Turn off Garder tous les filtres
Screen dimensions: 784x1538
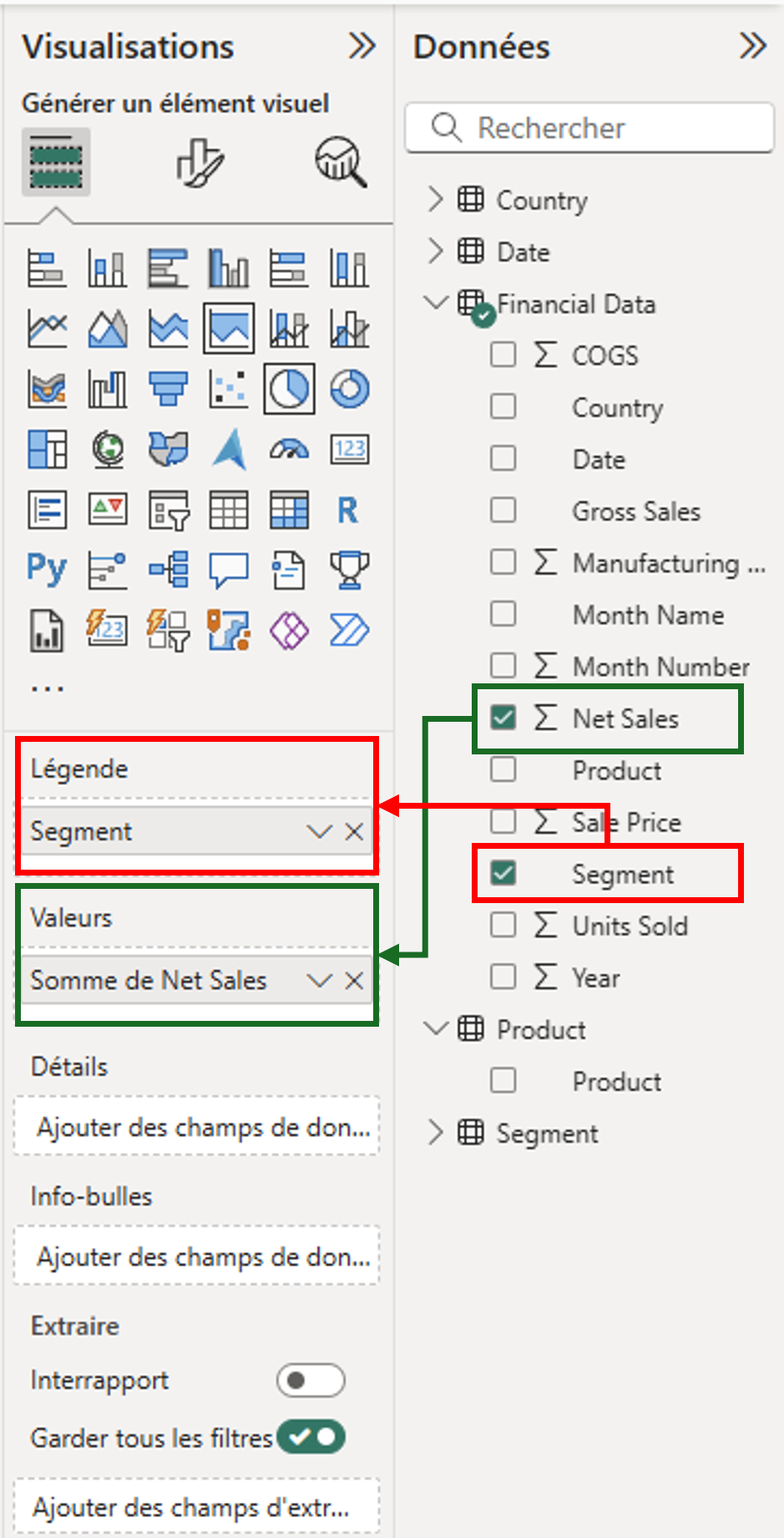(311, 1437)
